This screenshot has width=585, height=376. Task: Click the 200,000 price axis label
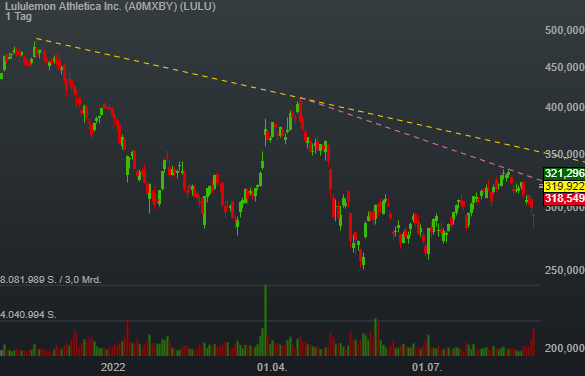point(564,348)
